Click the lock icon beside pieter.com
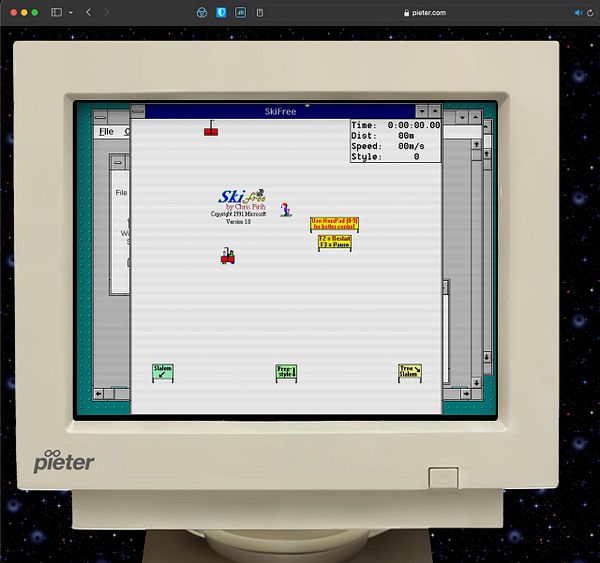 click(x=406, y=13)
